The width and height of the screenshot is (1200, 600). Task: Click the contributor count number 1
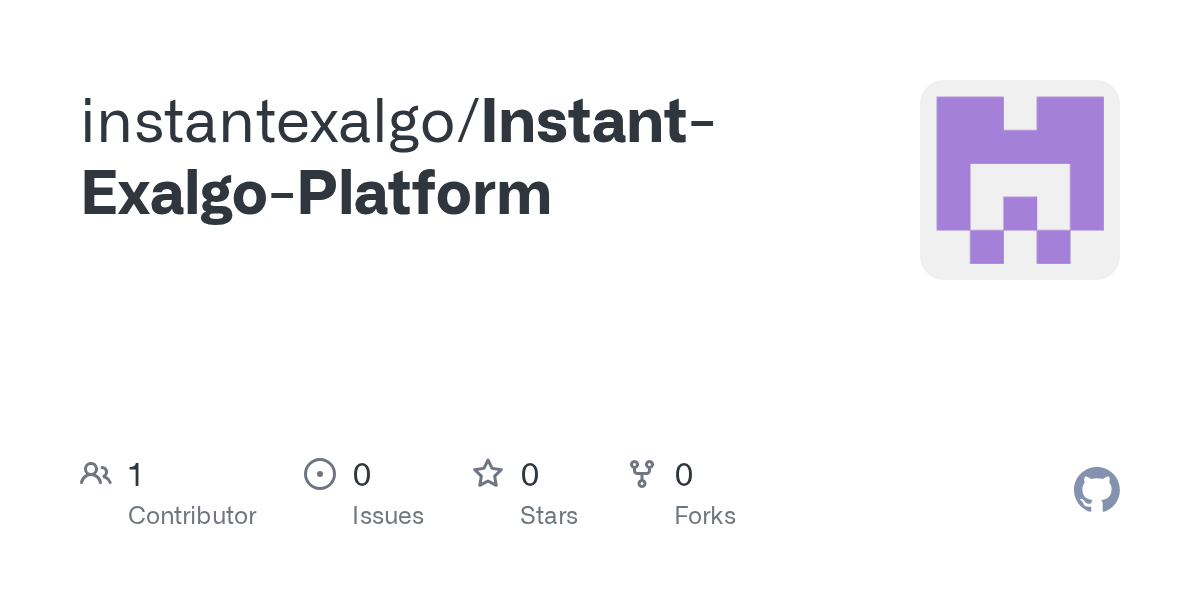coord(135,475)
